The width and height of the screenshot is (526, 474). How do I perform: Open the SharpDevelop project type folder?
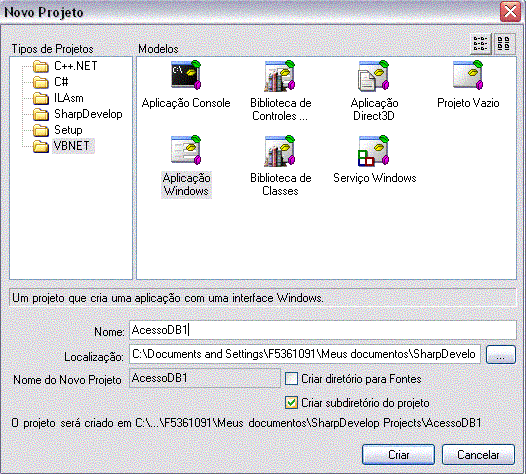click(78, 114)
